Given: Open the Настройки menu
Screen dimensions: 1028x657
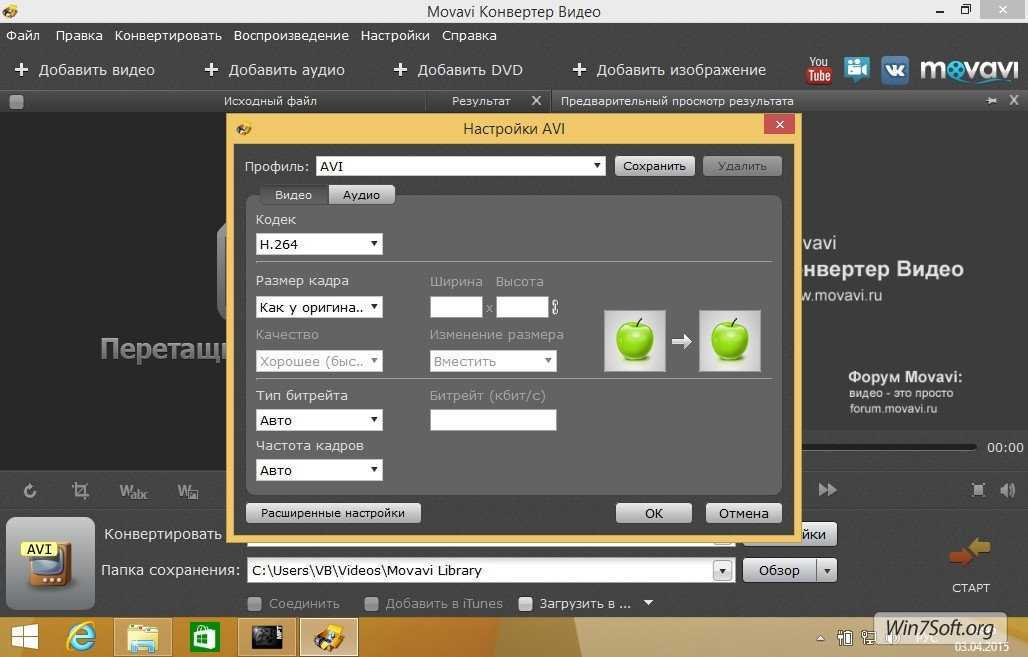Looking at the screenshot, I should [x=395, y=35].
